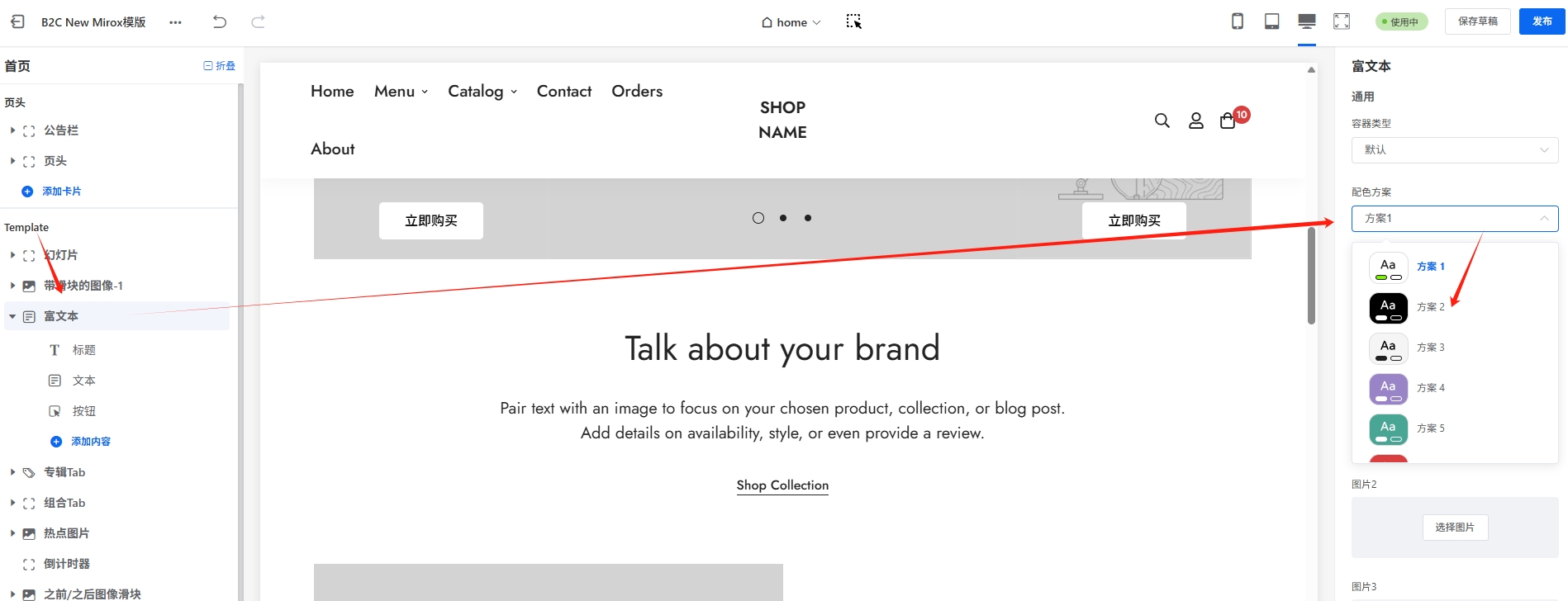
Task: Collapse the 富文本 tree section
Action: coord(12,316)
